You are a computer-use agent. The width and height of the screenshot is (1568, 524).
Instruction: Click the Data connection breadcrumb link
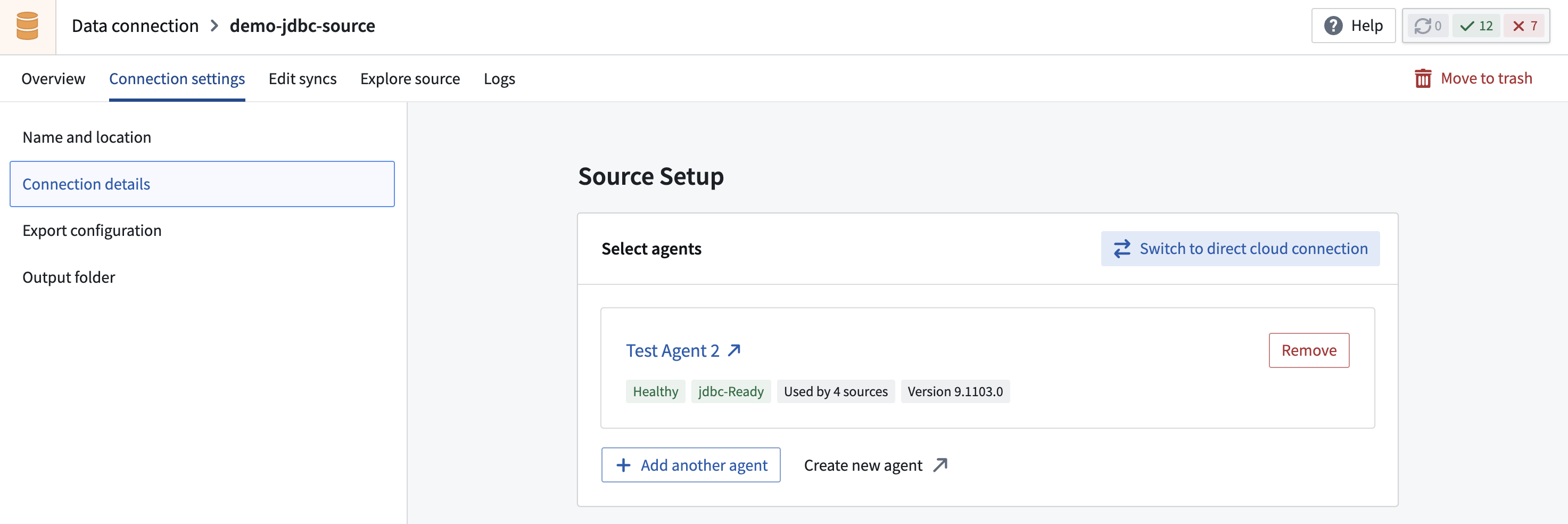135,26
